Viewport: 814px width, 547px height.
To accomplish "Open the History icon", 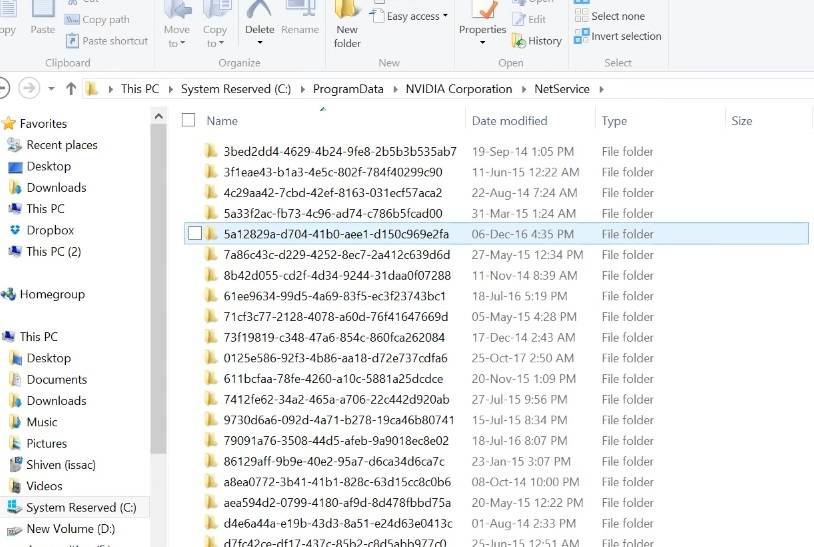I will (519, 40).
